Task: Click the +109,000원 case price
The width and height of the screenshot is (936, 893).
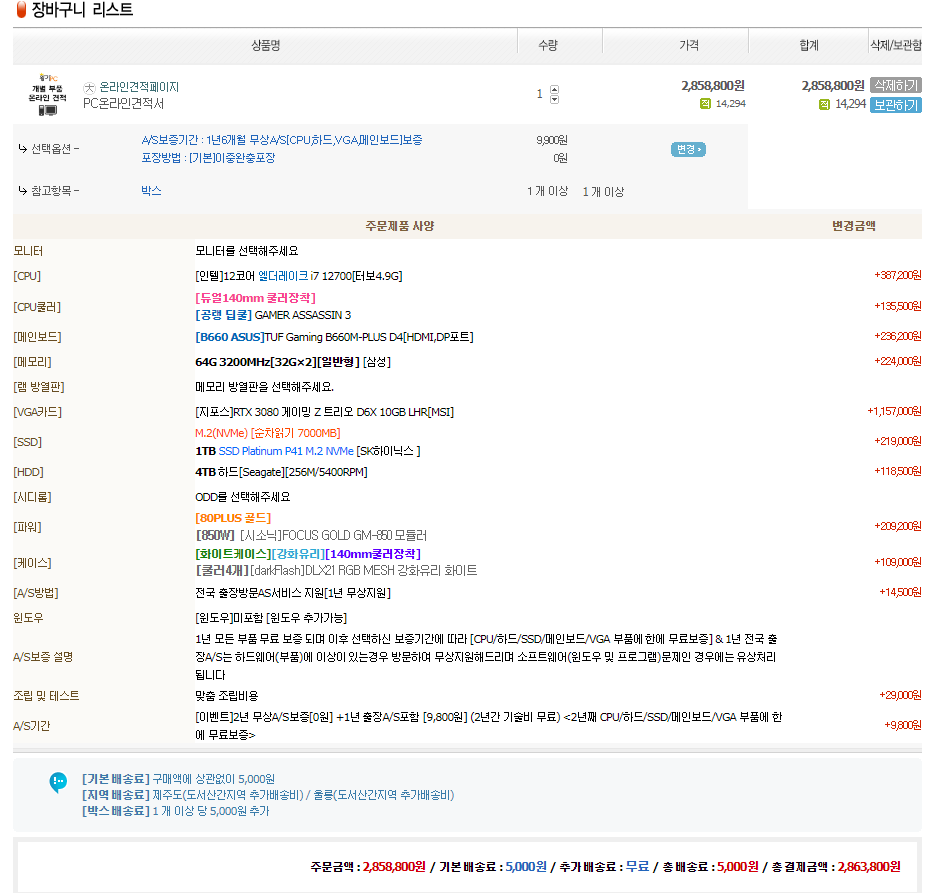Action: click(898, 562)
